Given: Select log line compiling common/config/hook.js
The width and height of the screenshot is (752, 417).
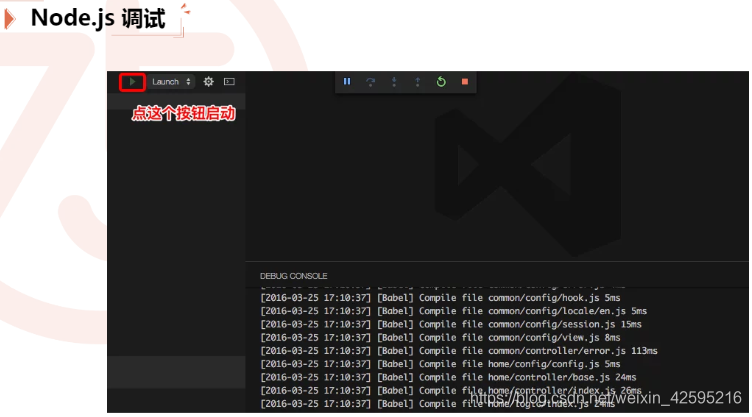Looking at the screenshot, I should coord(440,298).
